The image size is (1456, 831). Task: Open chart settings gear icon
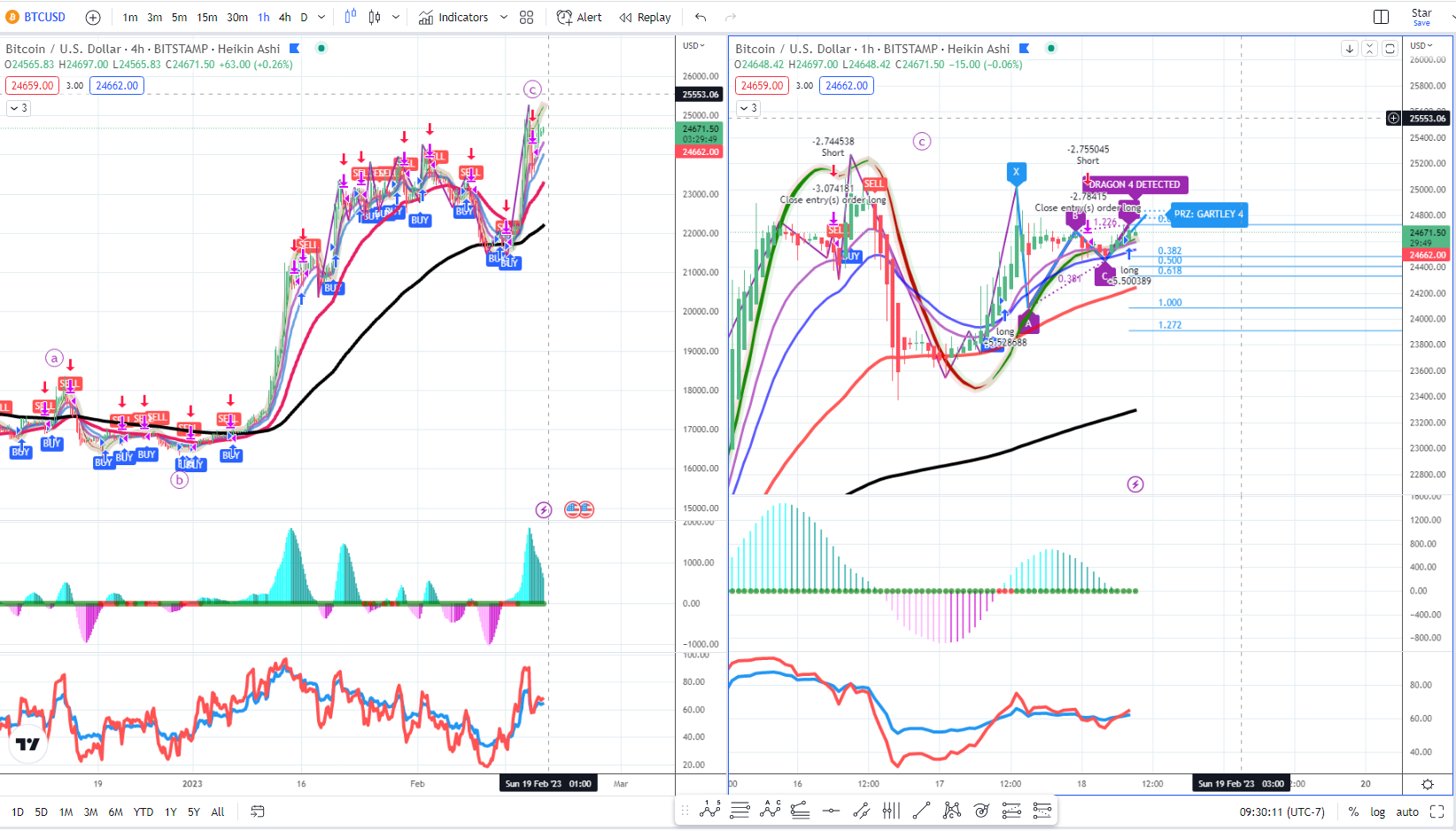click(x=1428, y=784)
